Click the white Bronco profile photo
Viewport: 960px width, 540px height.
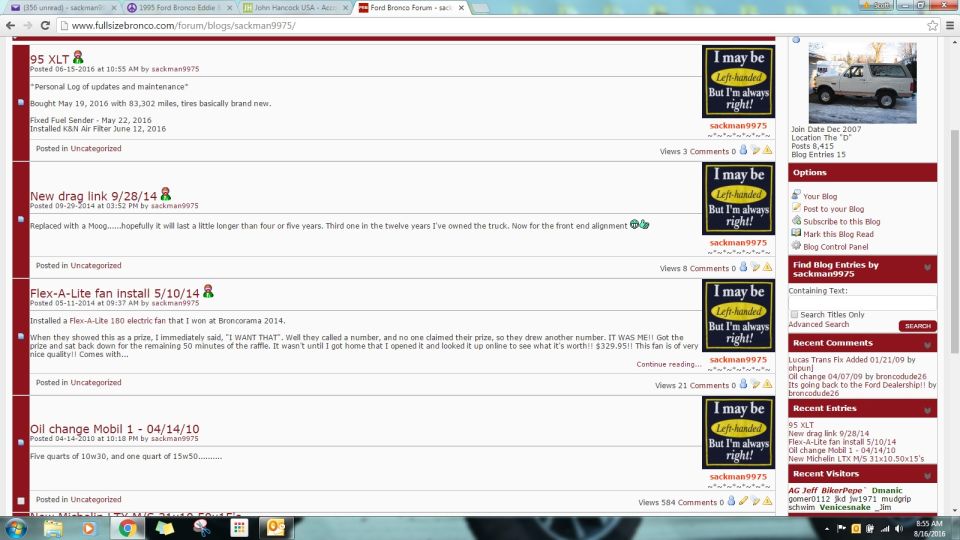(x=863, y=82)
